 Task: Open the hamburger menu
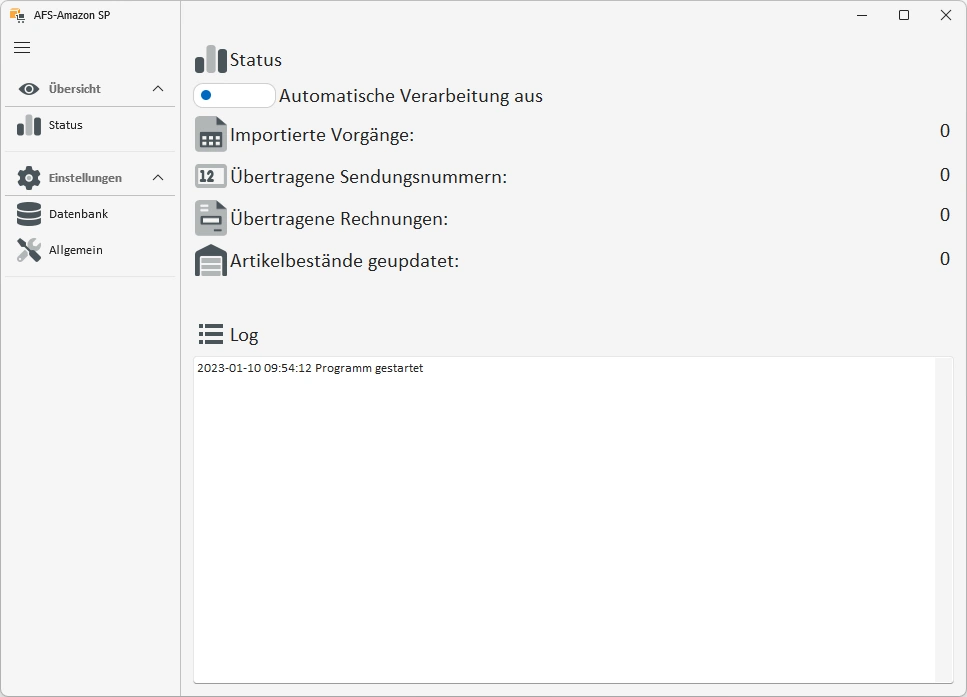pyautogui.click(x=22, y=47)
